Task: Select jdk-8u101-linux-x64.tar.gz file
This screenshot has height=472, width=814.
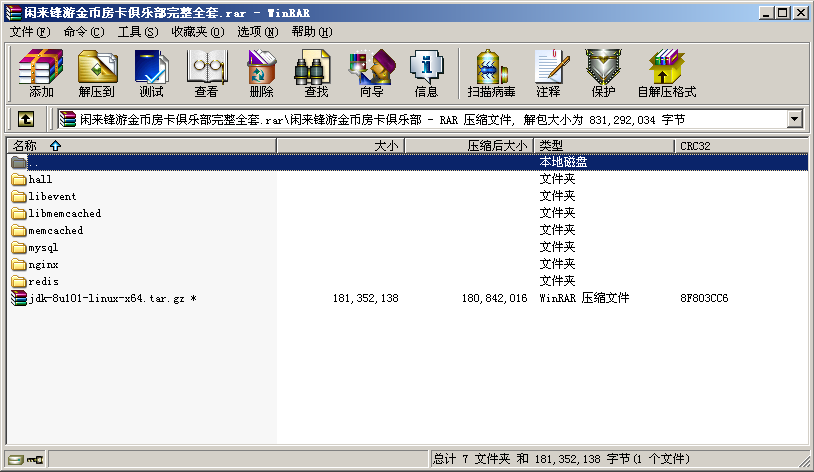Action: coord(105,298)
